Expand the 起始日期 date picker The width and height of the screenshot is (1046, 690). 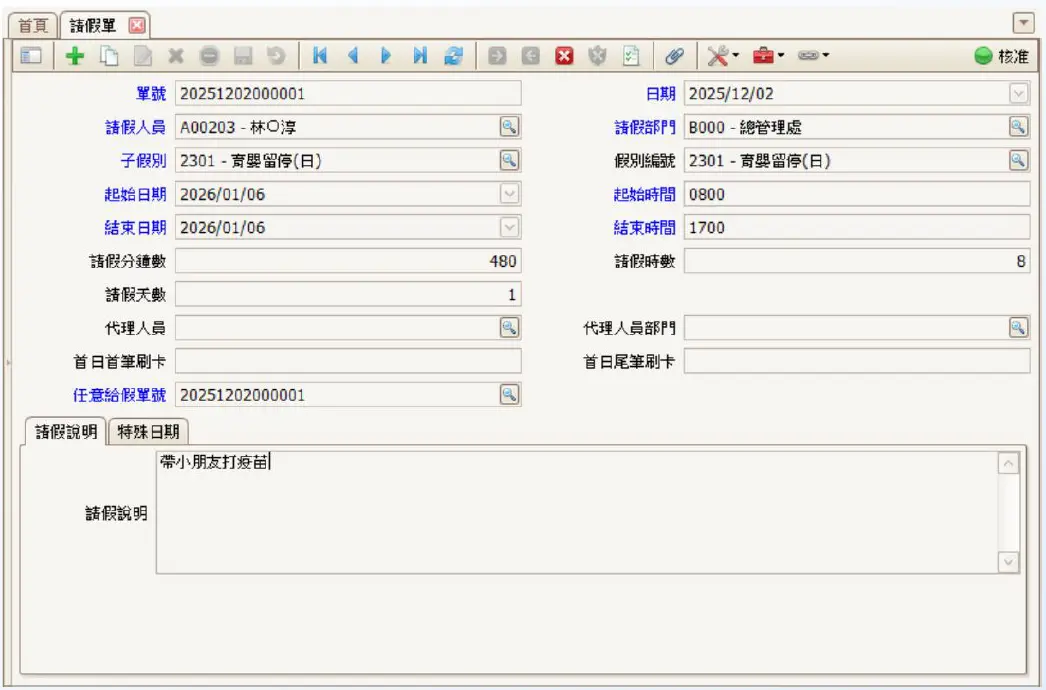(x=510, y=194)
